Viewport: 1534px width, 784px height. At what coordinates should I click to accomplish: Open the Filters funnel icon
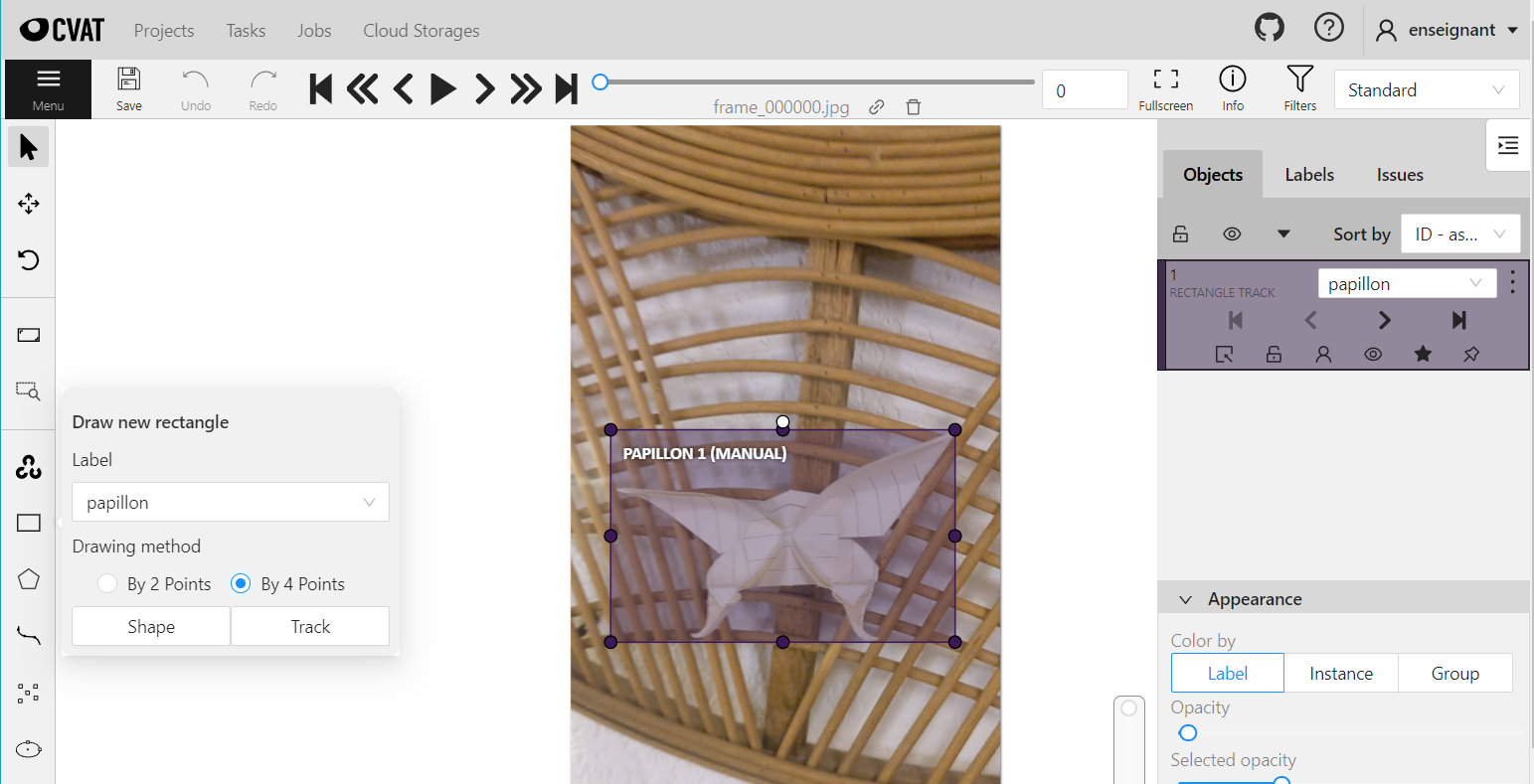(x=1299, y=88)
